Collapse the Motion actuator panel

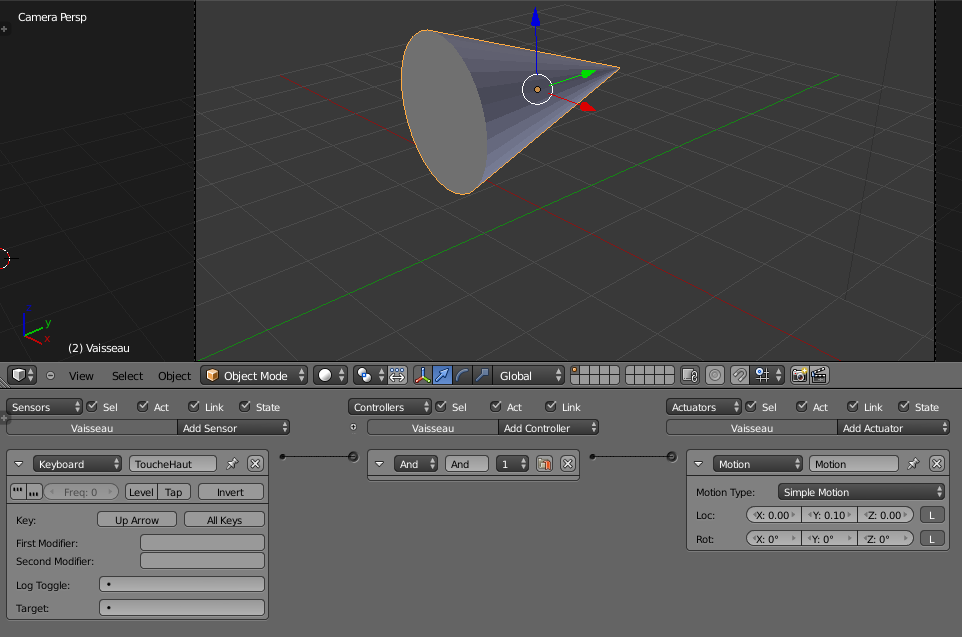click(x=698, y=464)
